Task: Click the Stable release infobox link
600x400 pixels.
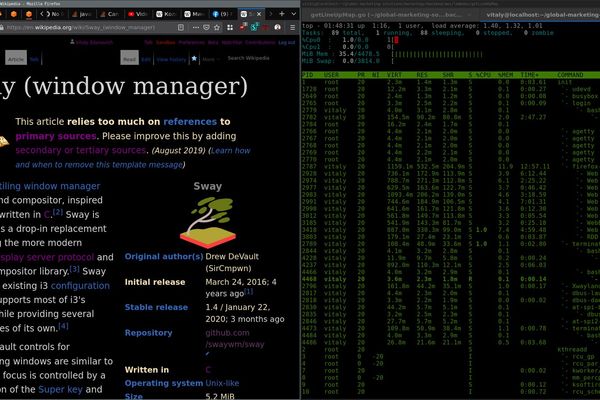Action: pyautogui.click(x=156, y=307)
